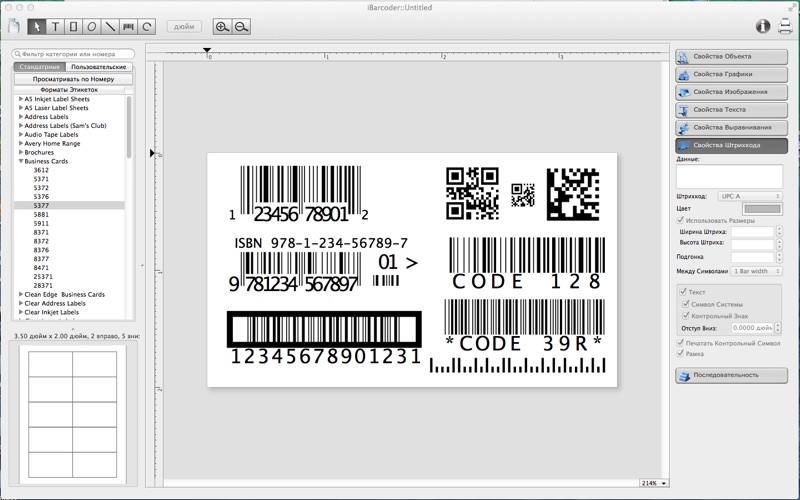Screen dimensions: 800x500
Task: Collapse the Business Cards category
Action: pos(21,161)
